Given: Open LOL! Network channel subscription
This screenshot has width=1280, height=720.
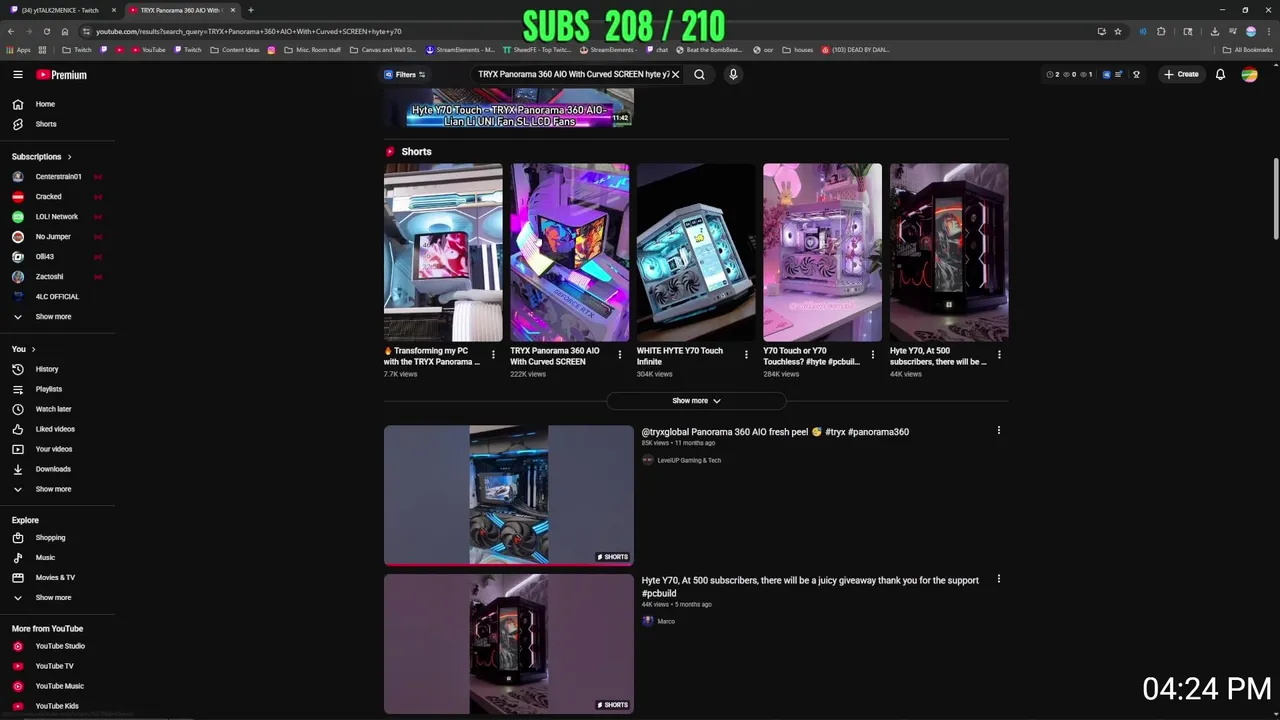Looking at the screenshot, I should point(58,217).
